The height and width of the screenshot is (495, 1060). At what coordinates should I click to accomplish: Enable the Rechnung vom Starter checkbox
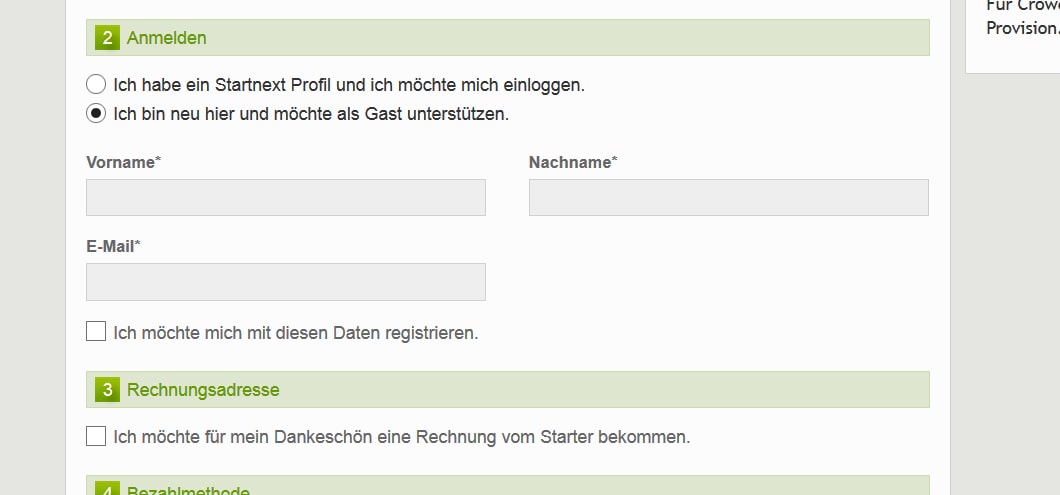pyautogui.click(x=96, y=436)
